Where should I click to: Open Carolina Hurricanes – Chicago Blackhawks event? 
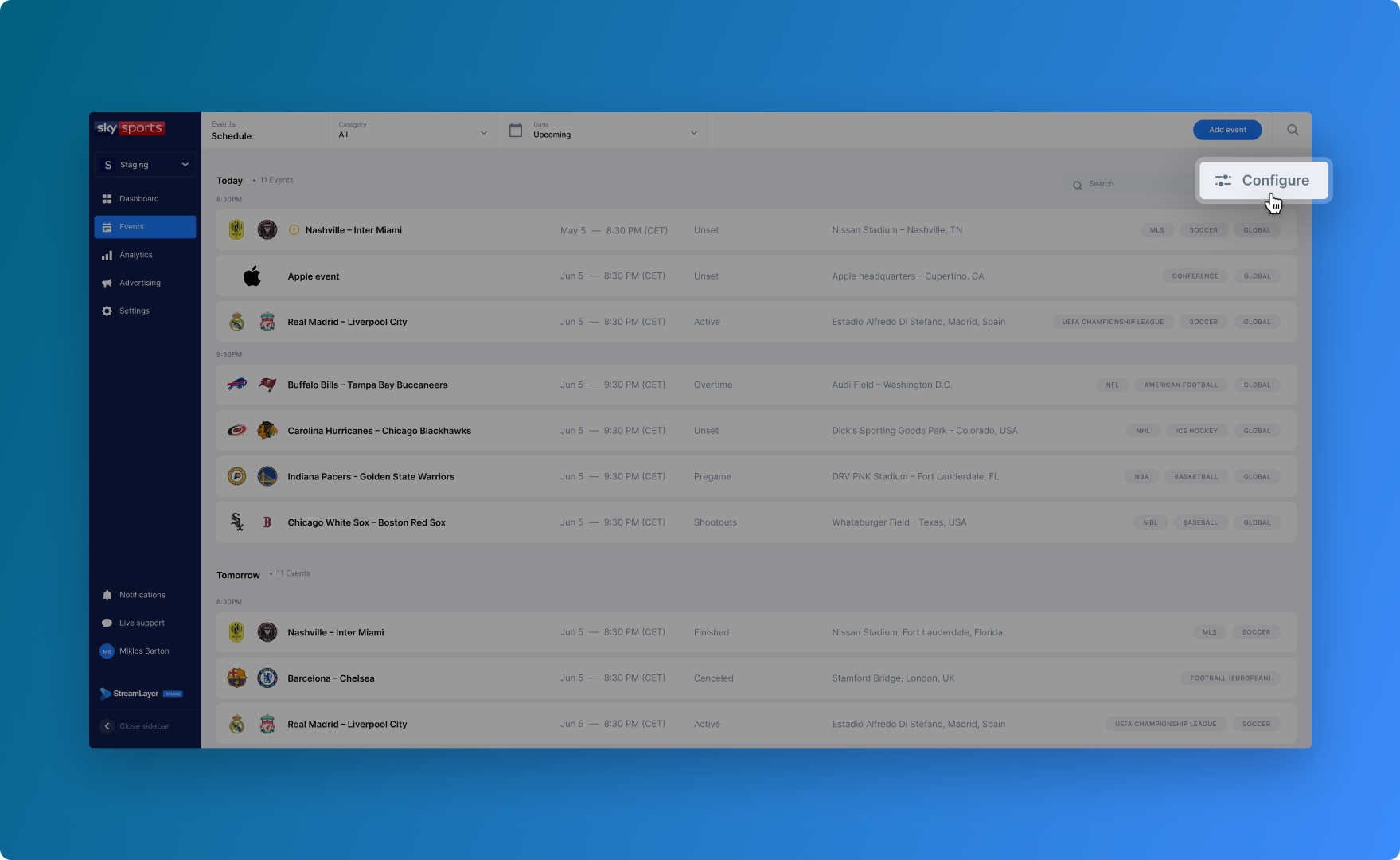tap(756, 431)
